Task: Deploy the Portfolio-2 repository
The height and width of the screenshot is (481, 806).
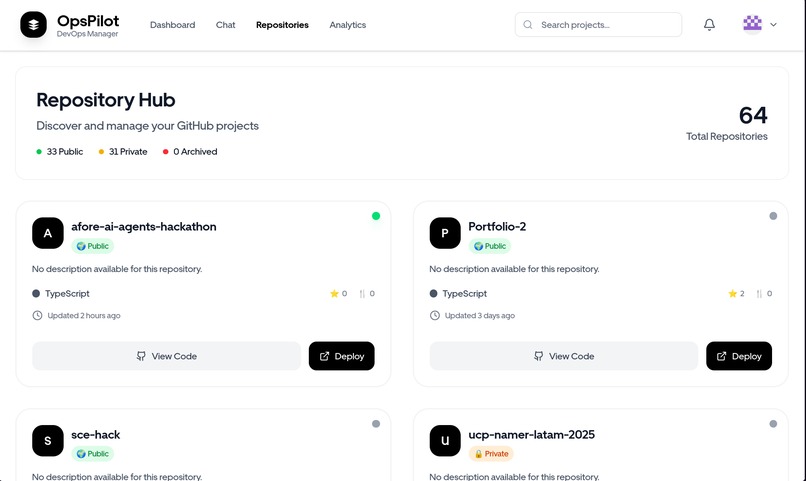Action: click(739, 356)
